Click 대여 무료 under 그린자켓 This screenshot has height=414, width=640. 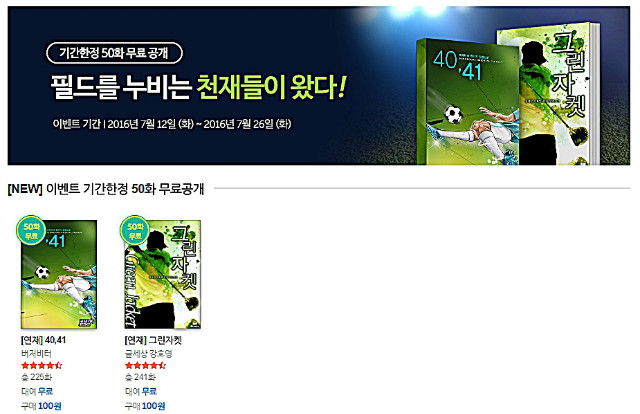[141, 391]
